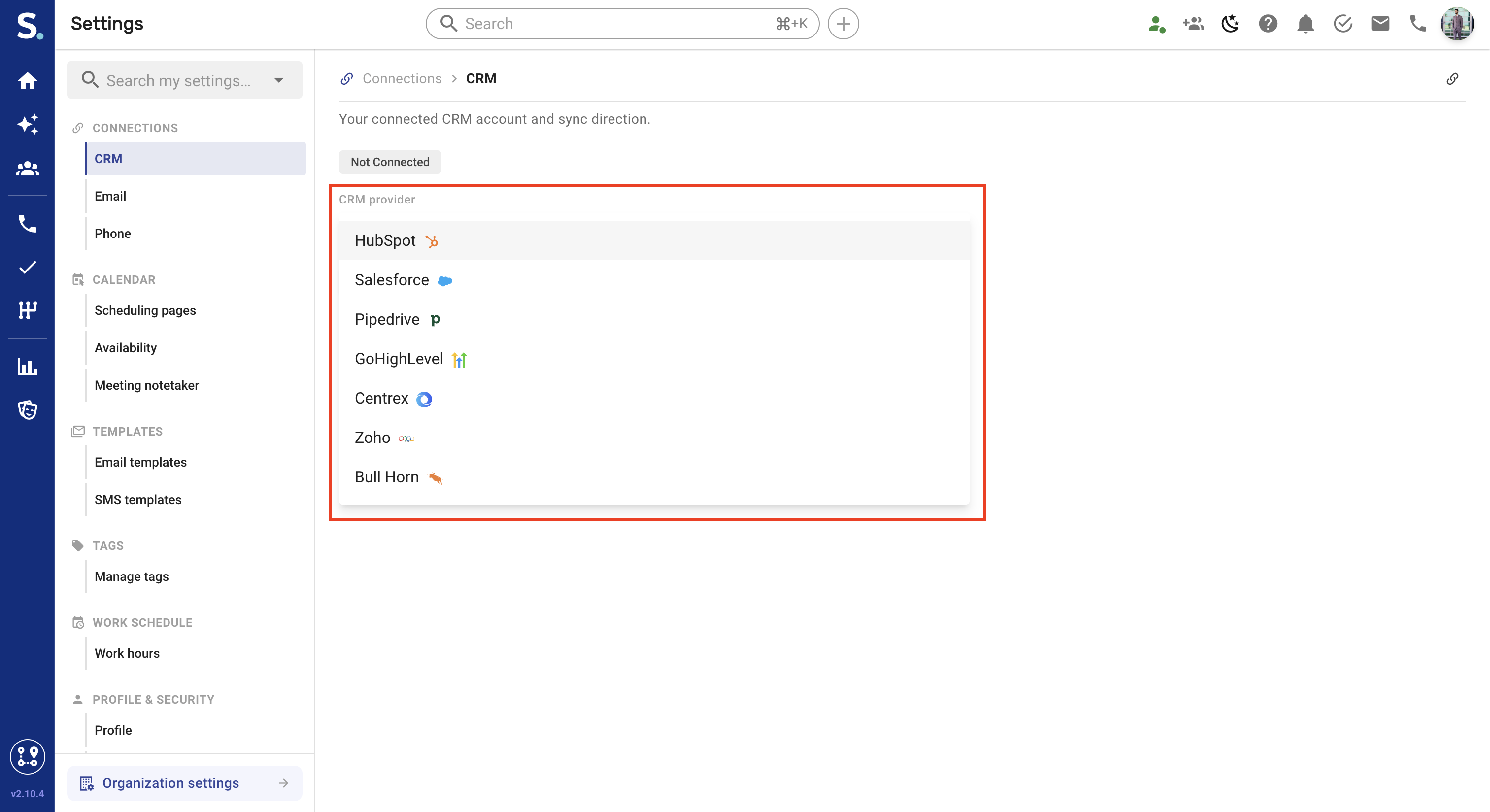Click the Search my settings field
1490x812 pixels.
184,80
